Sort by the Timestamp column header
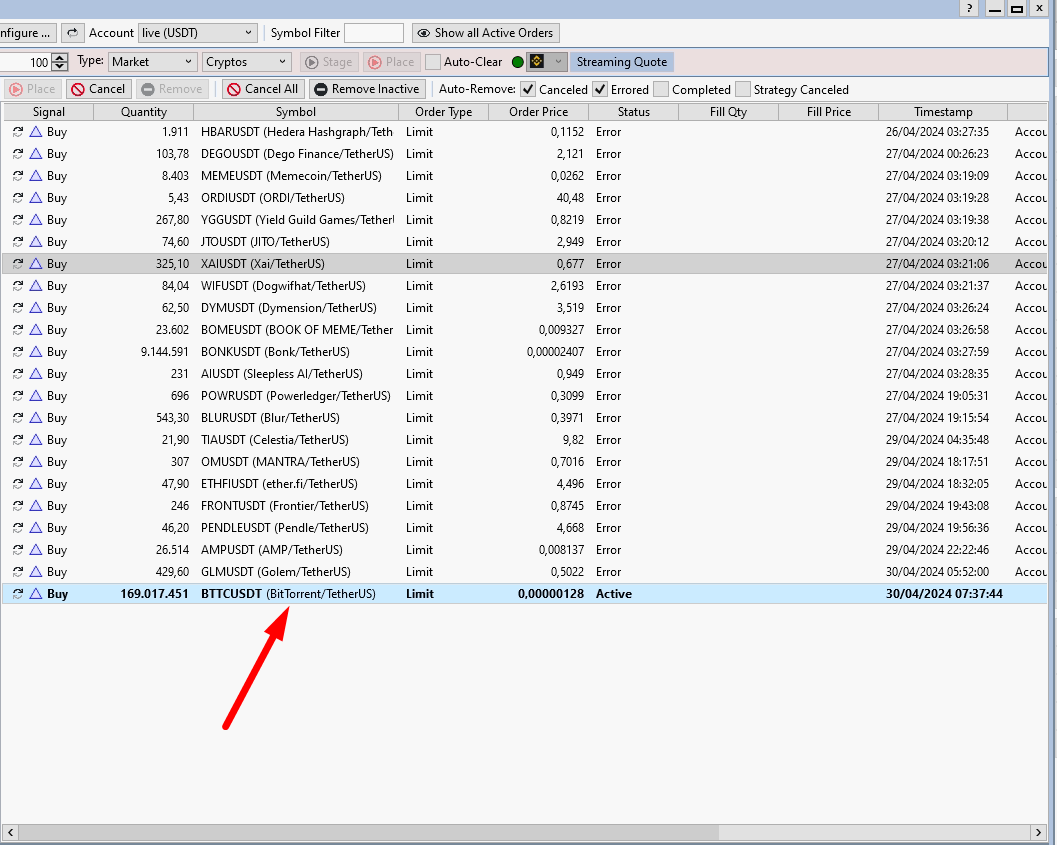The width and height of the screenshot is (1057, 845). [943, 112]
